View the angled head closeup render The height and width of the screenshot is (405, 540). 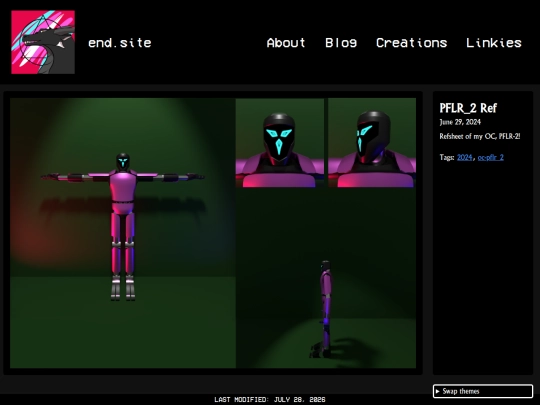tap(372, 143)
